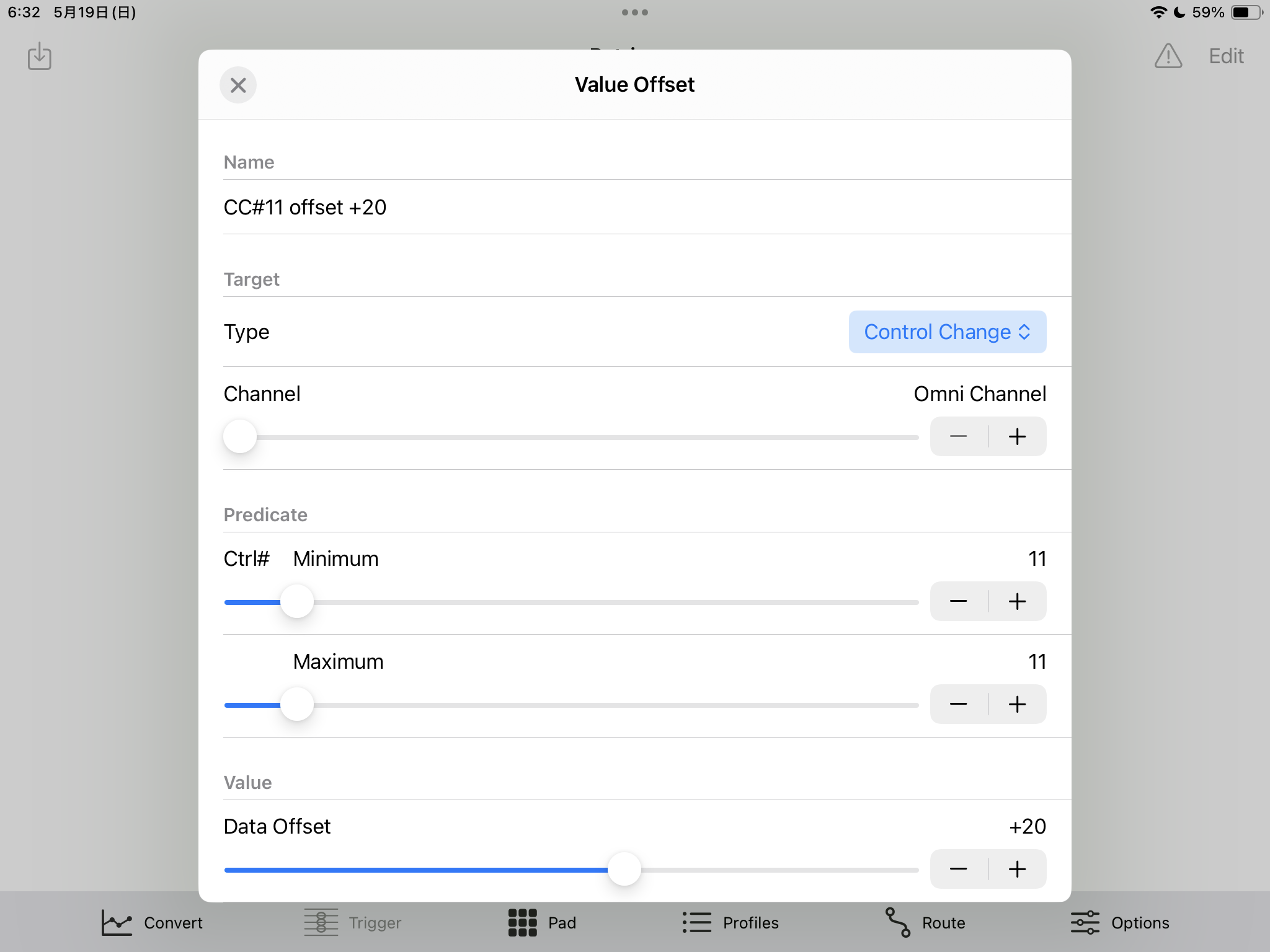Open the Options tab
Image resolution: width=1270 pixels, height=952 pixels.
[1120, 923]
